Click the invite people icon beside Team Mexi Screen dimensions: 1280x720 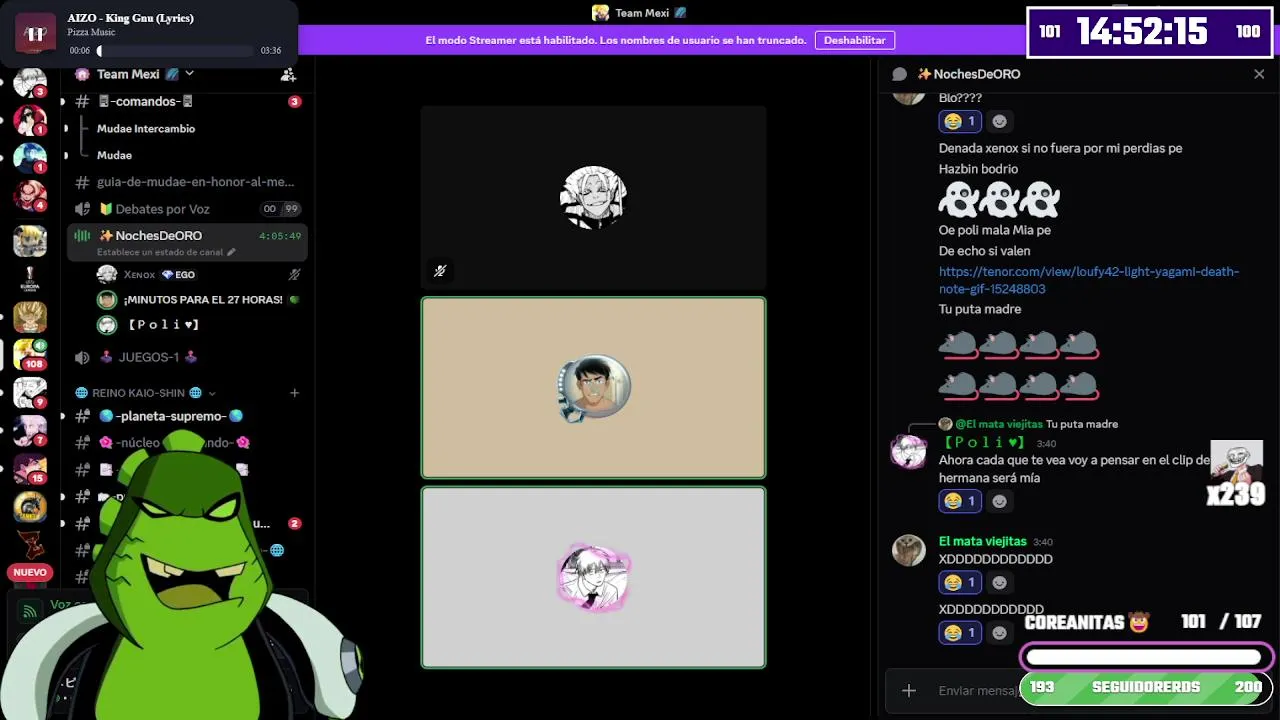[x=288, y=74]
